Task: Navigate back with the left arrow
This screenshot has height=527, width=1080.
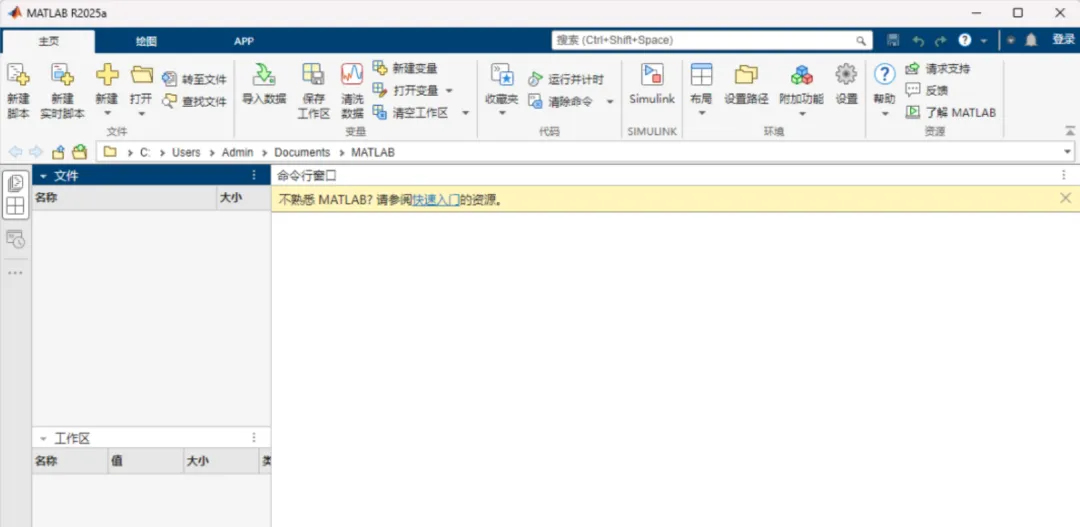Action: click(x=15, y=152)
